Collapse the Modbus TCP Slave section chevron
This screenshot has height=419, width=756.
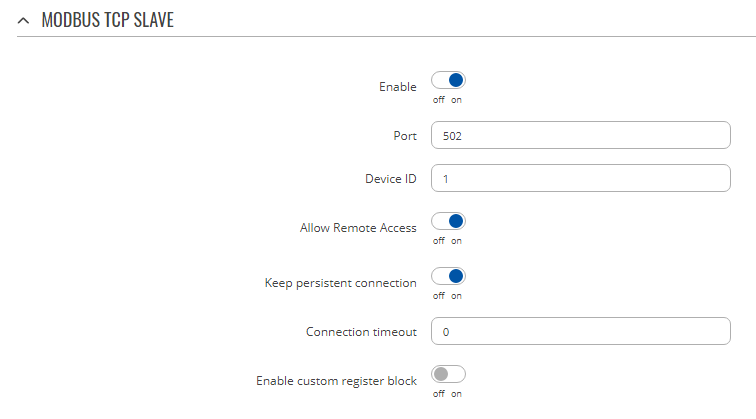coord(23,20)
